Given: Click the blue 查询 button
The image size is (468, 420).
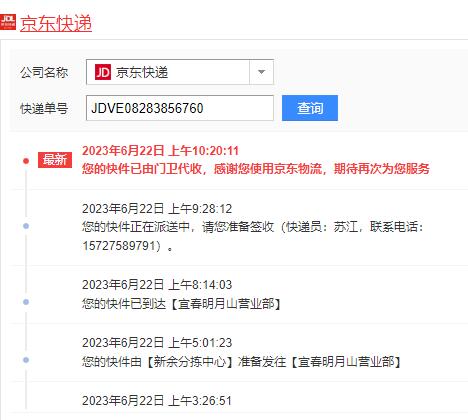Looking at the screenshot, I should pyautogui.click(x=310, y=108).
